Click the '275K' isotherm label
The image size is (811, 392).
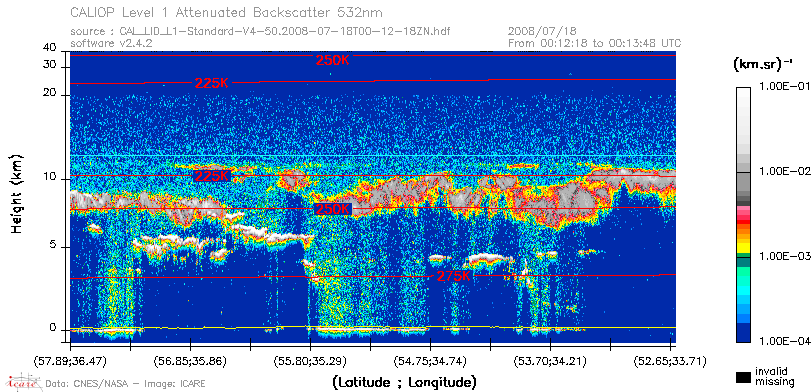click(x=454, y=276)
